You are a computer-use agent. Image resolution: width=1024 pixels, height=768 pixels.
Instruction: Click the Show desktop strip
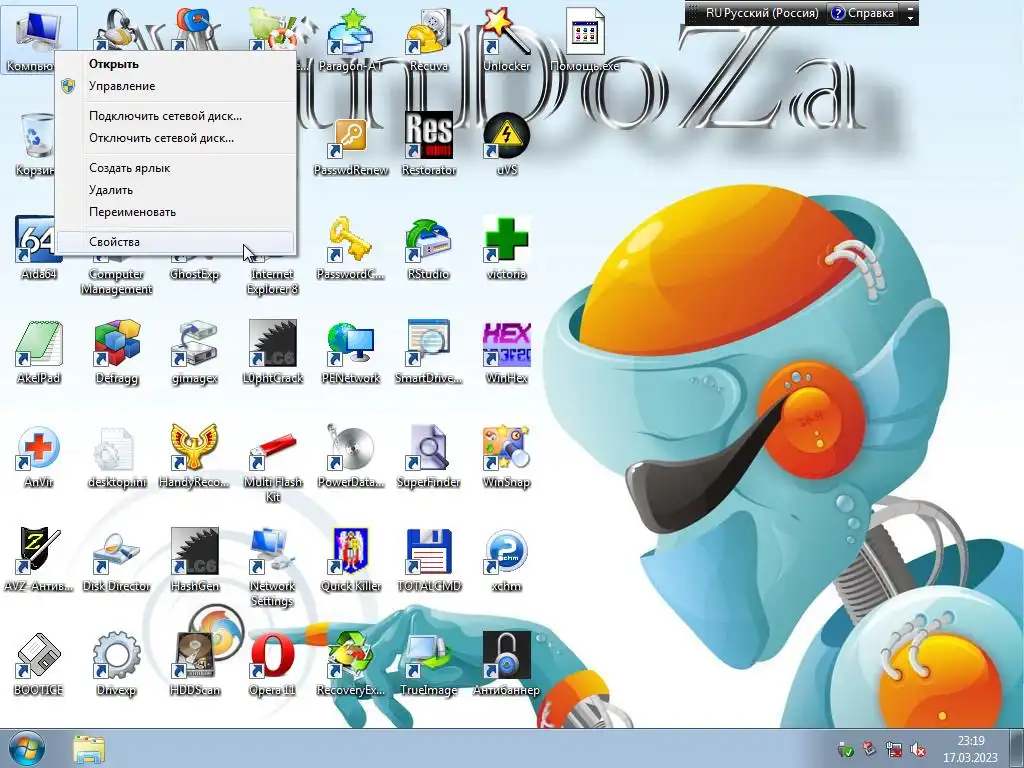point(1016,748)
